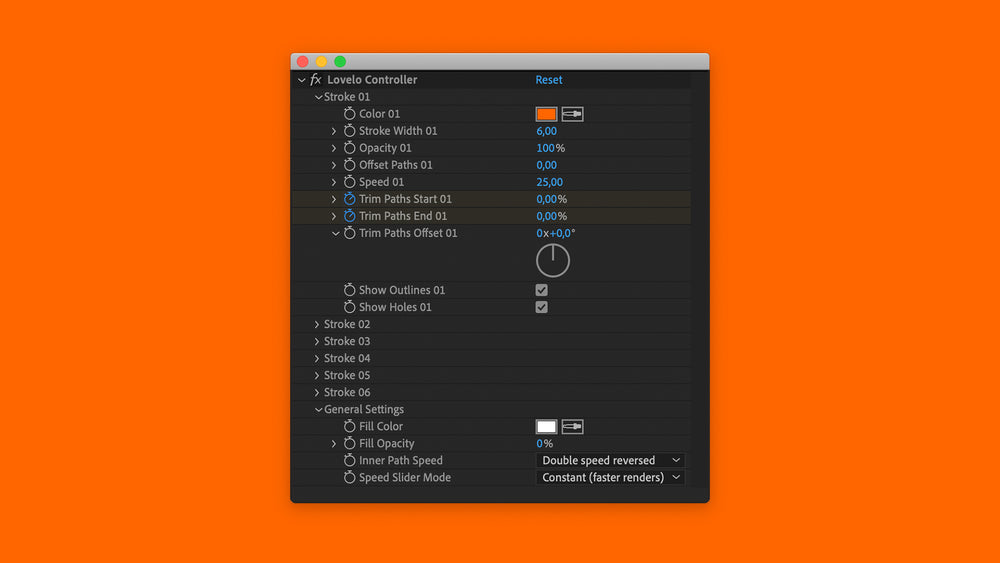
Task: Enable keyframing stopwatch for Opacity 01
Action: click(x=349, y=148)
